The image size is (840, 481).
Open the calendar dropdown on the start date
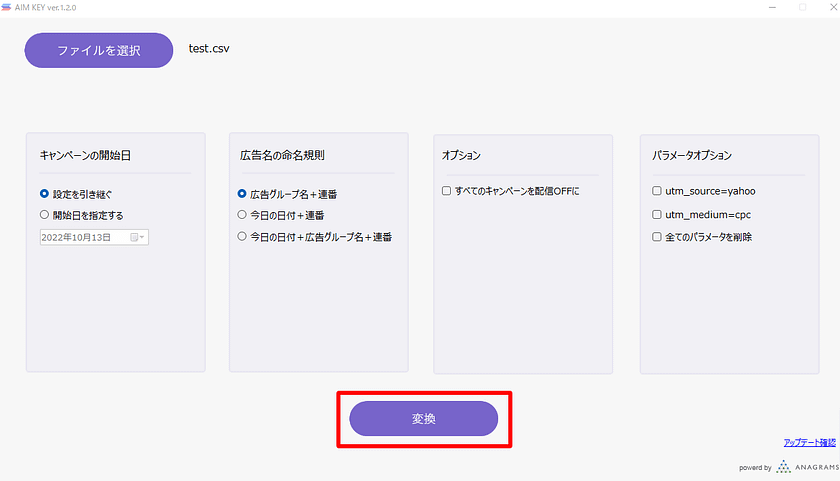[x=138, y=237]
